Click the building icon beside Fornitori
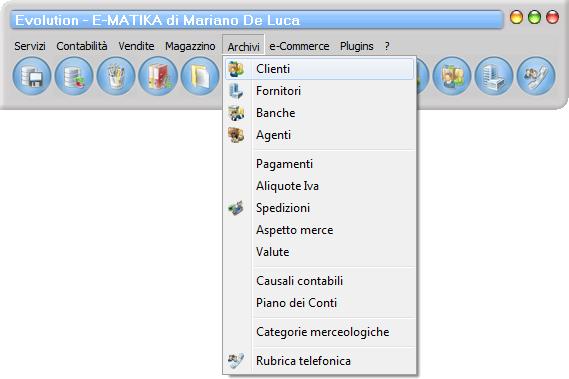 (x=236, y=91)
